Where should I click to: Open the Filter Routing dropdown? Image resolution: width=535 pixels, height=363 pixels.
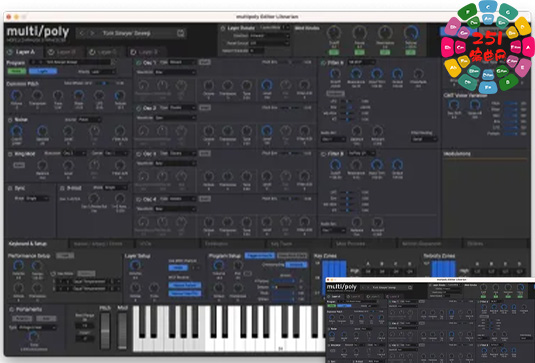coord(424,139)
